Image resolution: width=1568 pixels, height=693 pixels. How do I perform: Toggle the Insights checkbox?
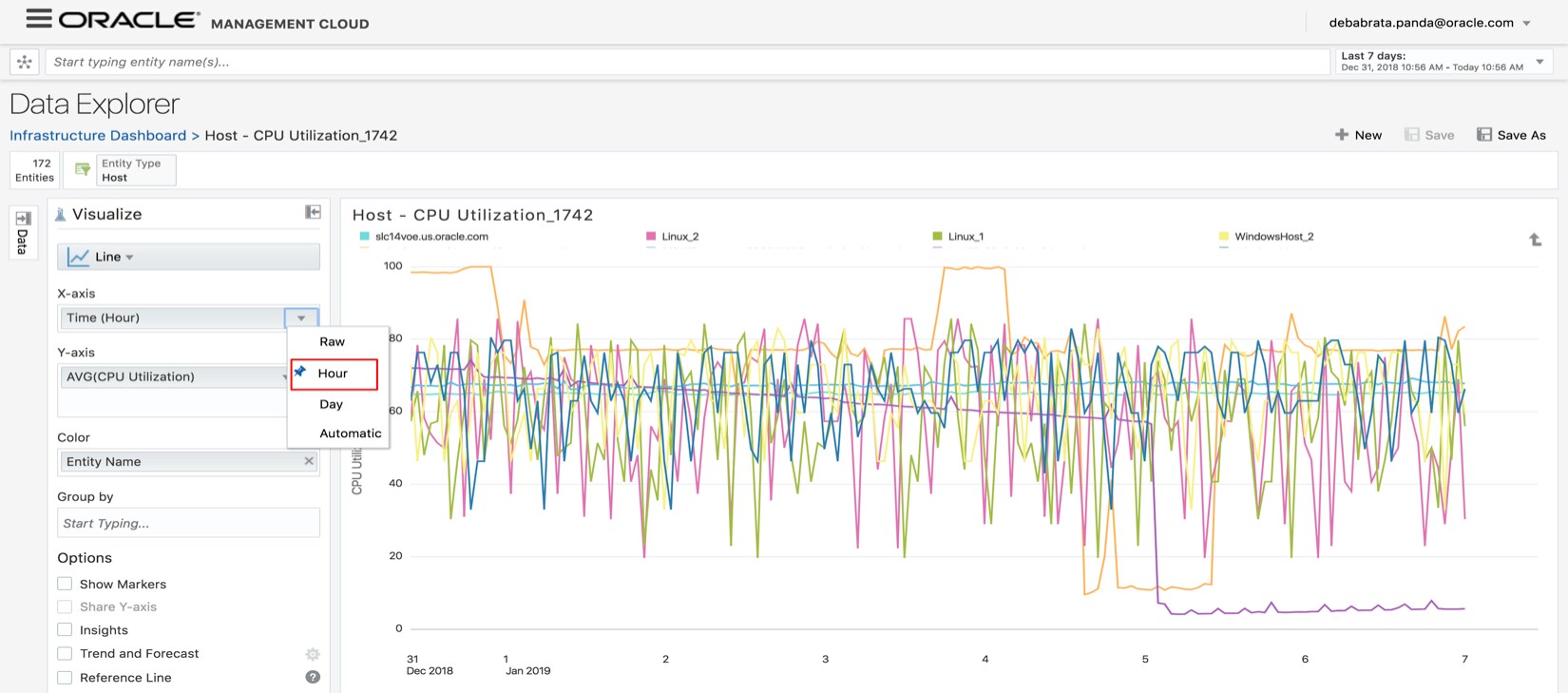point(65,629)
